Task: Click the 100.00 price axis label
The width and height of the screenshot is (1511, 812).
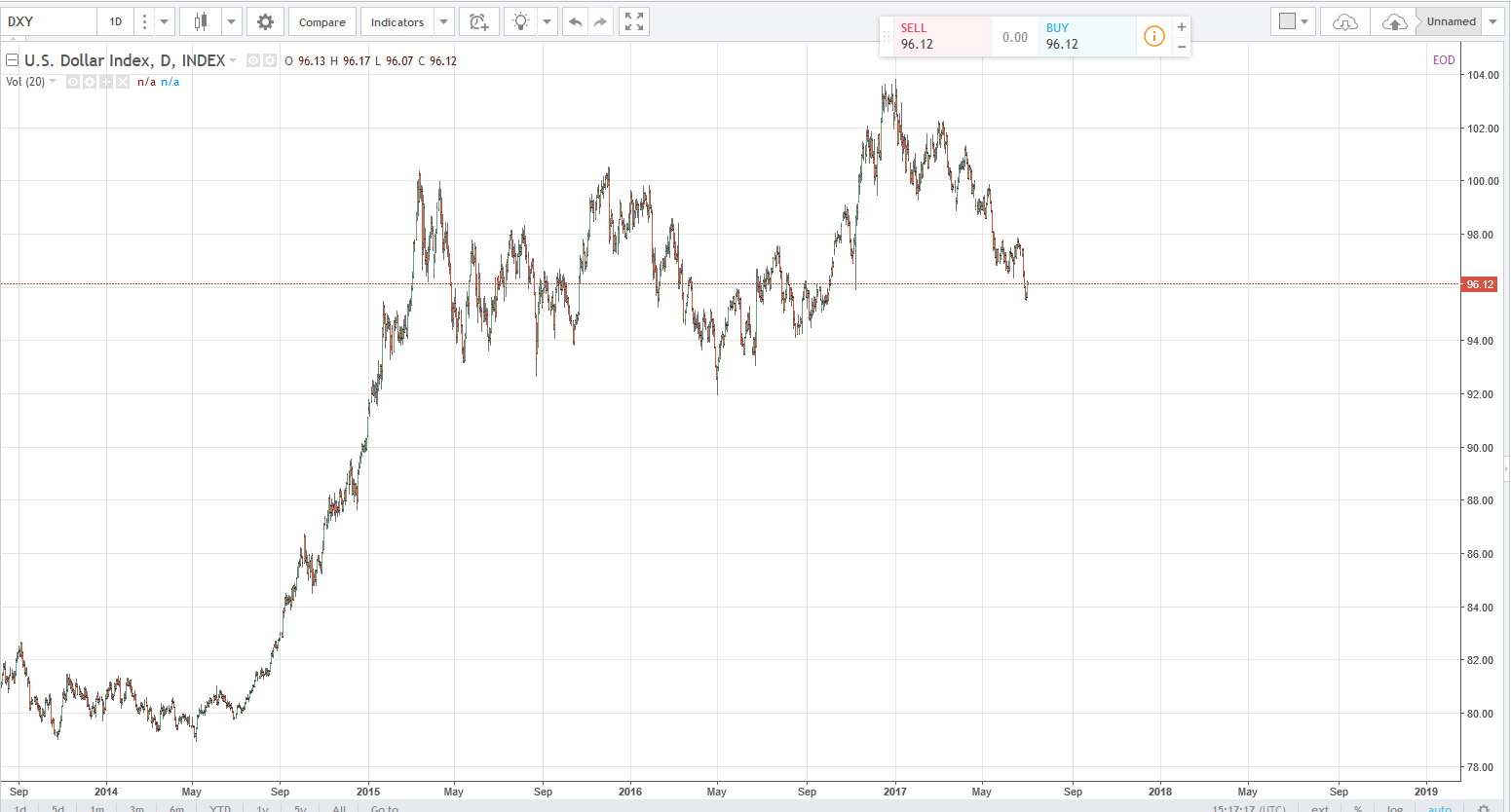Action: (x=1484, y=181)
